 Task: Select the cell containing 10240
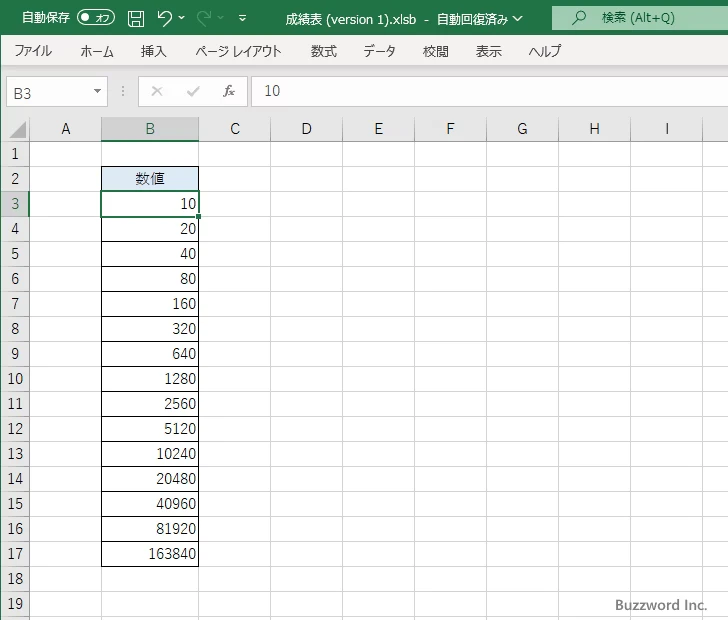[x=150, y=454]
